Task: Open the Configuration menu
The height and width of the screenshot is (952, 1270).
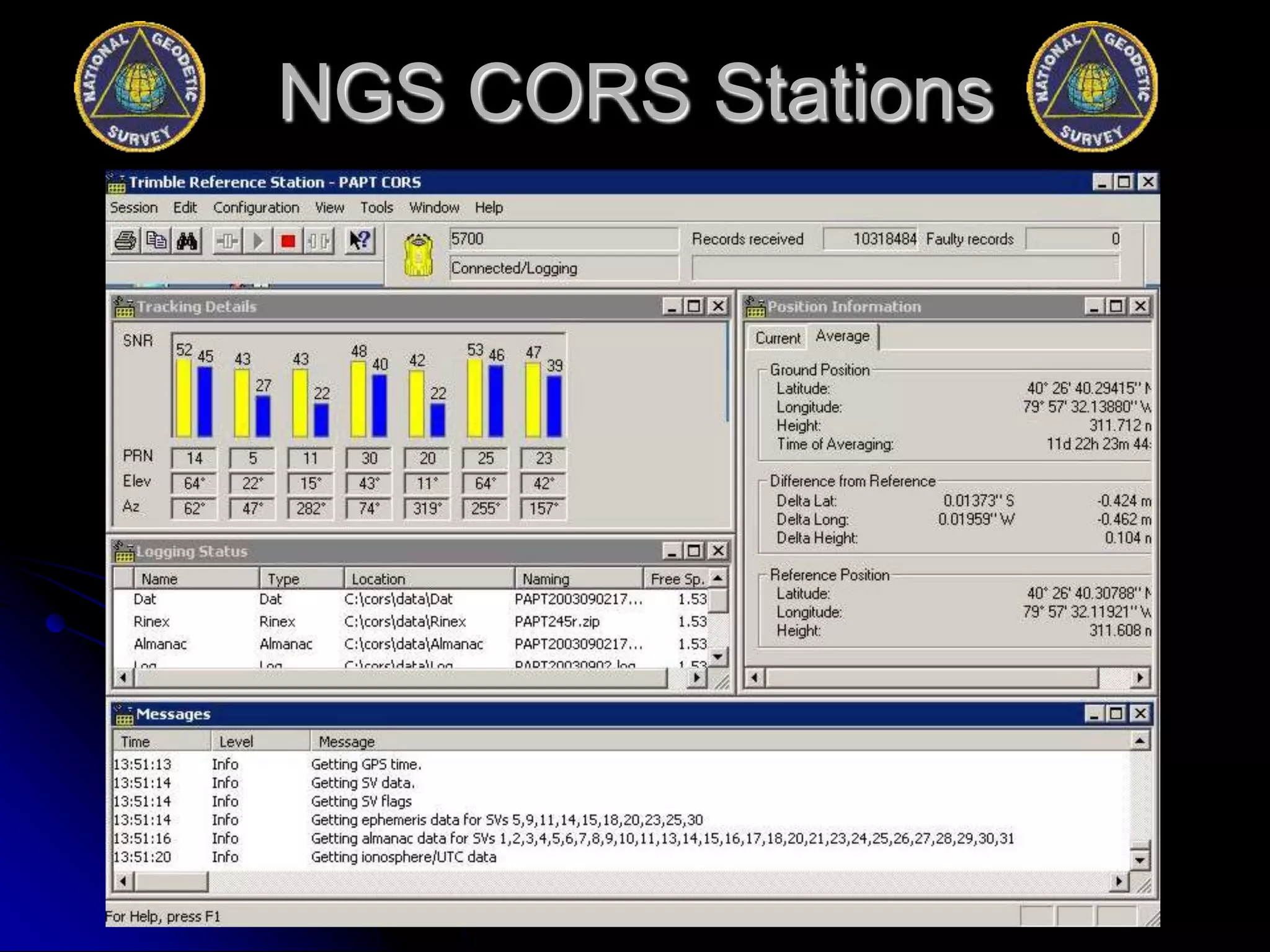Action: point(256,208)
